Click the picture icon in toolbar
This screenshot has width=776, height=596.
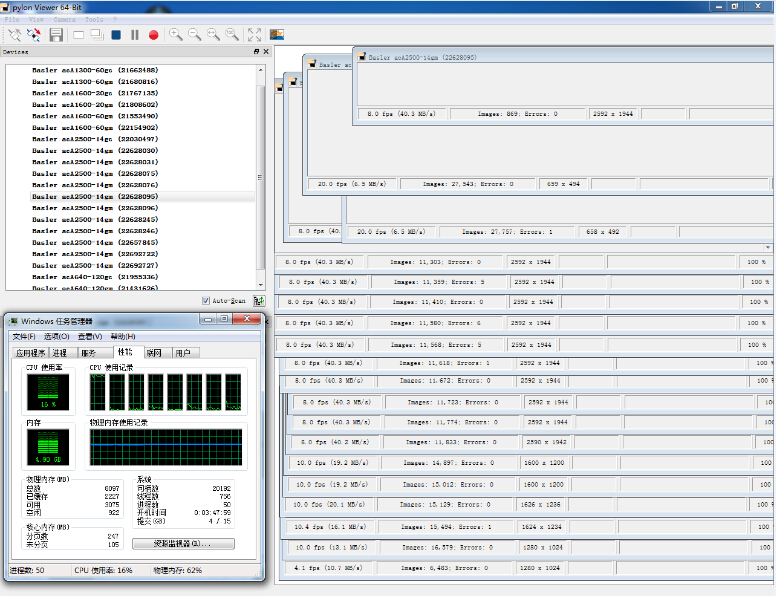tap(277, 34)
